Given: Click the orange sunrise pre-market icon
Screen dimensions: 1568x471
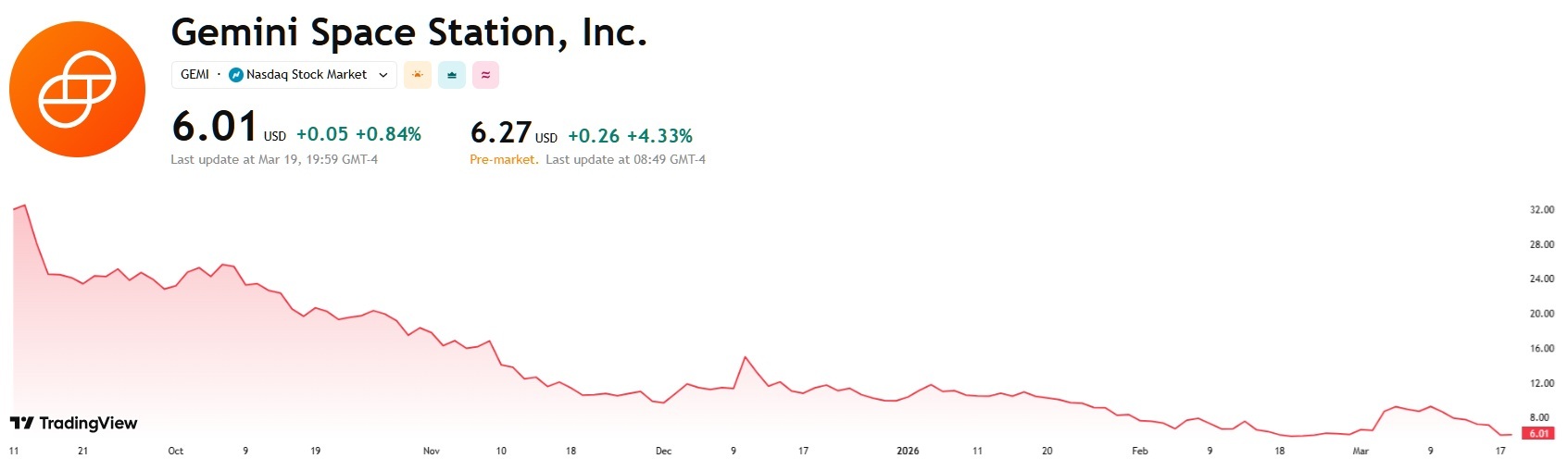Looking at the screenshot, I should 418,75.
